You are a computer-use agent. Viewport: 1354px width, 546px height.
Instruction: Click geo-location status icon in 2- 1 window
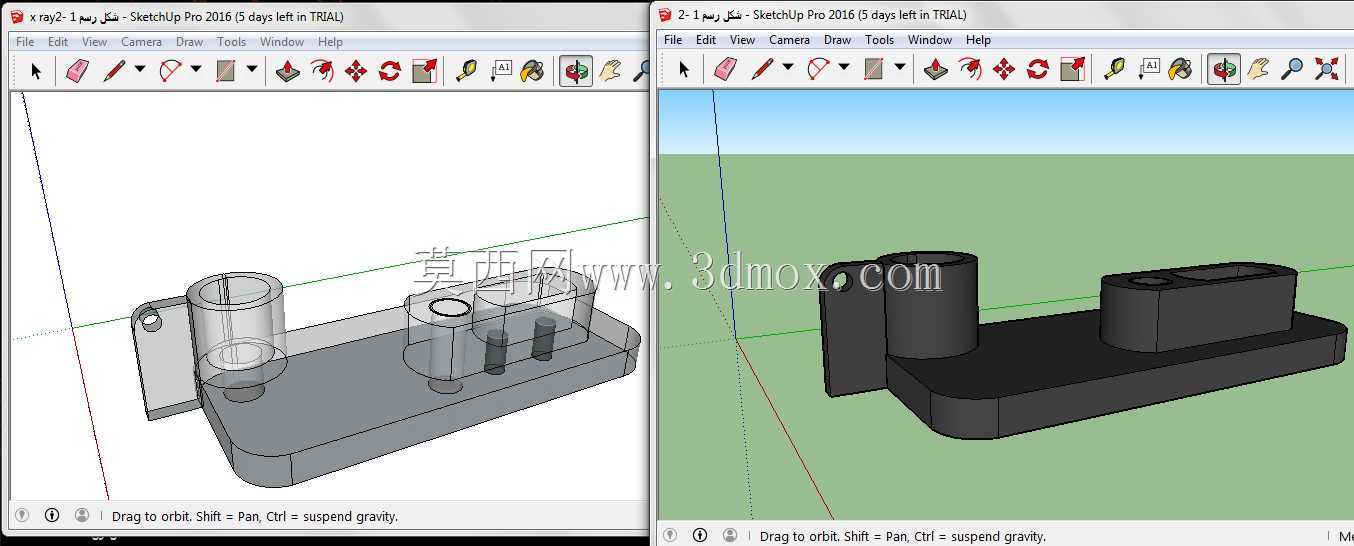tap(670, 536)
